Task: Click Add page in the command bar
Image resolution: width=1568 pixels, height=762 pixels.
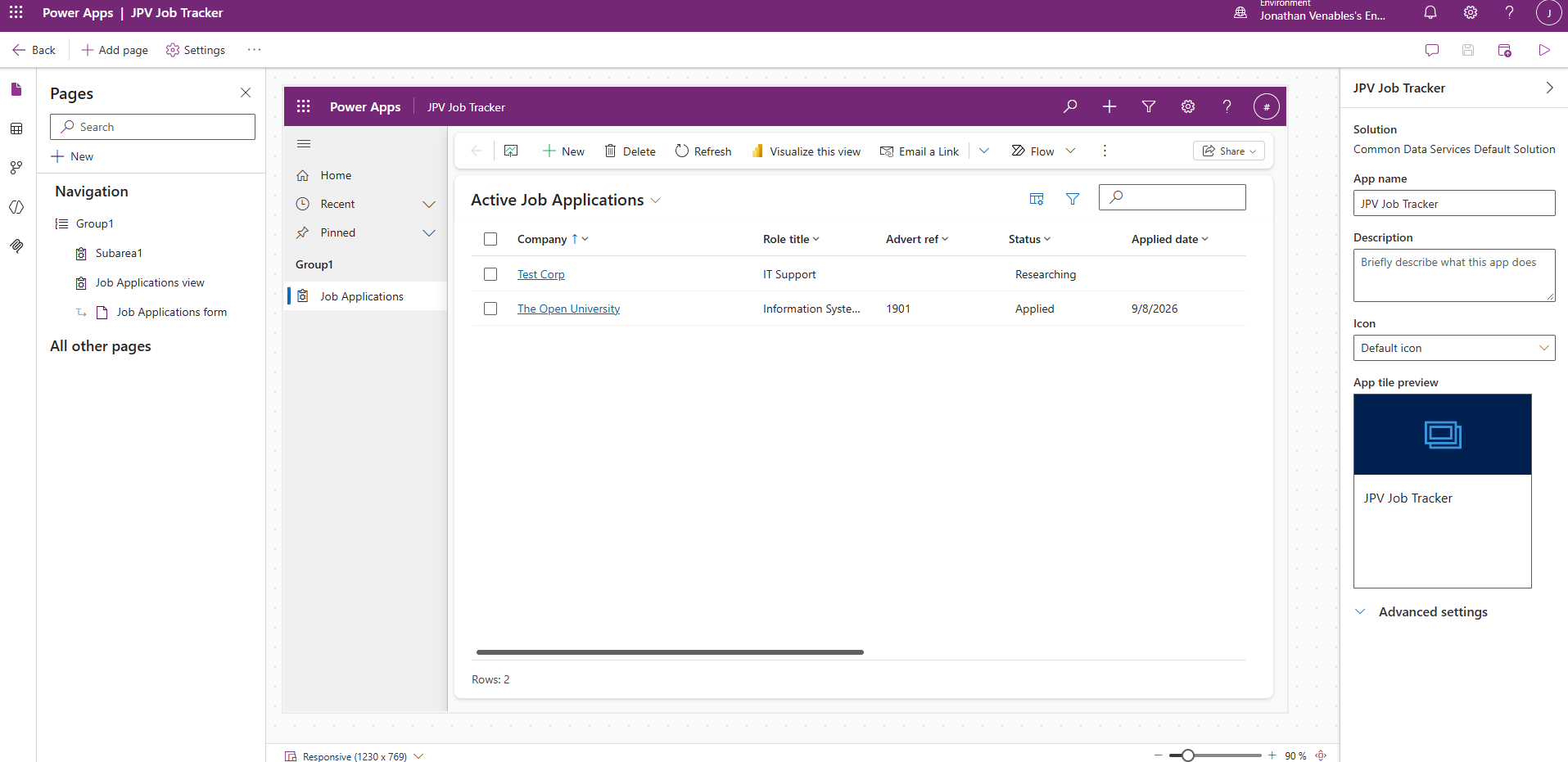Action: (x=115, y=50)
